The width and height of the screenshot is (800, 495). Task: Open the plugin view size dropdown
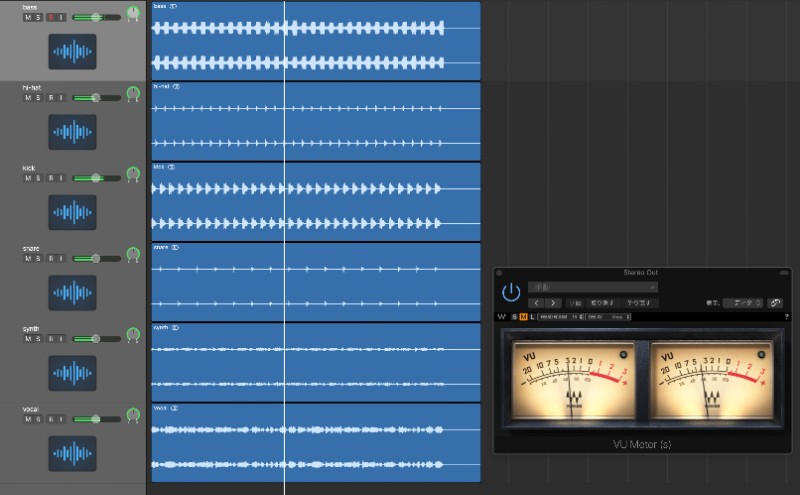(744, 302)
